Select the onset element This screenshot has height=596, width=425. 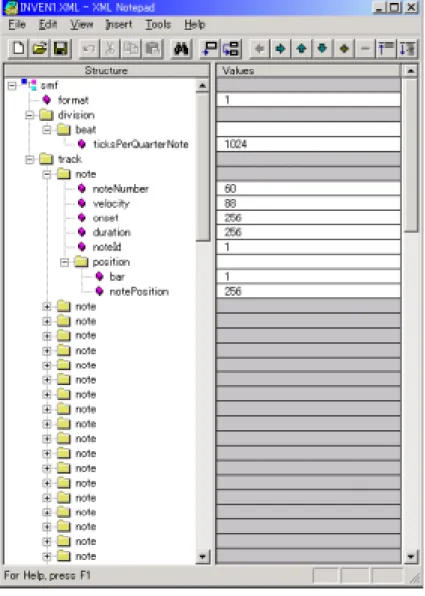tap(105, 218)
